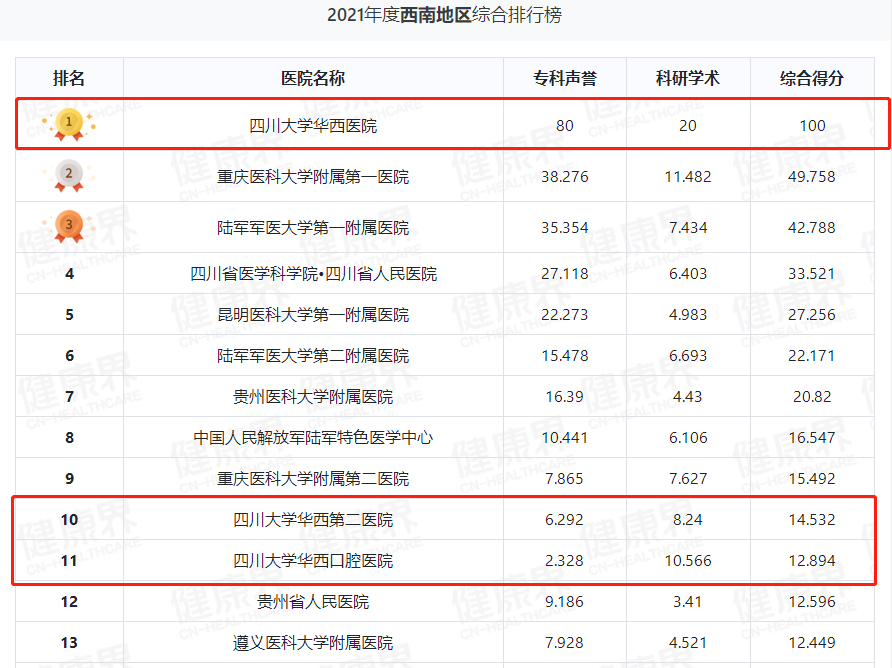The width and height of the screenshot is (892, 668).
Task: Click the total score 12.449
Action: [812, 642]
